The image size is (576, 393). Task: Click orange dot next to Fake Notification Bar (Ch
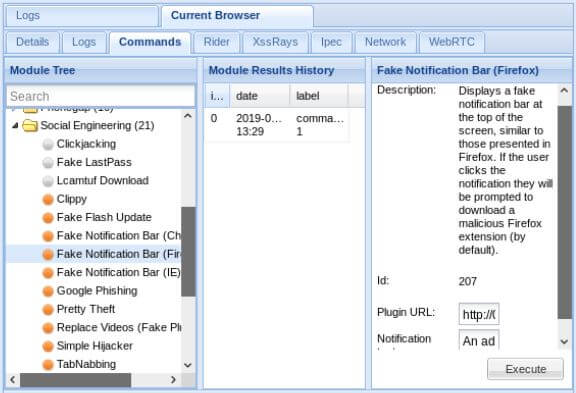(48, 236)
